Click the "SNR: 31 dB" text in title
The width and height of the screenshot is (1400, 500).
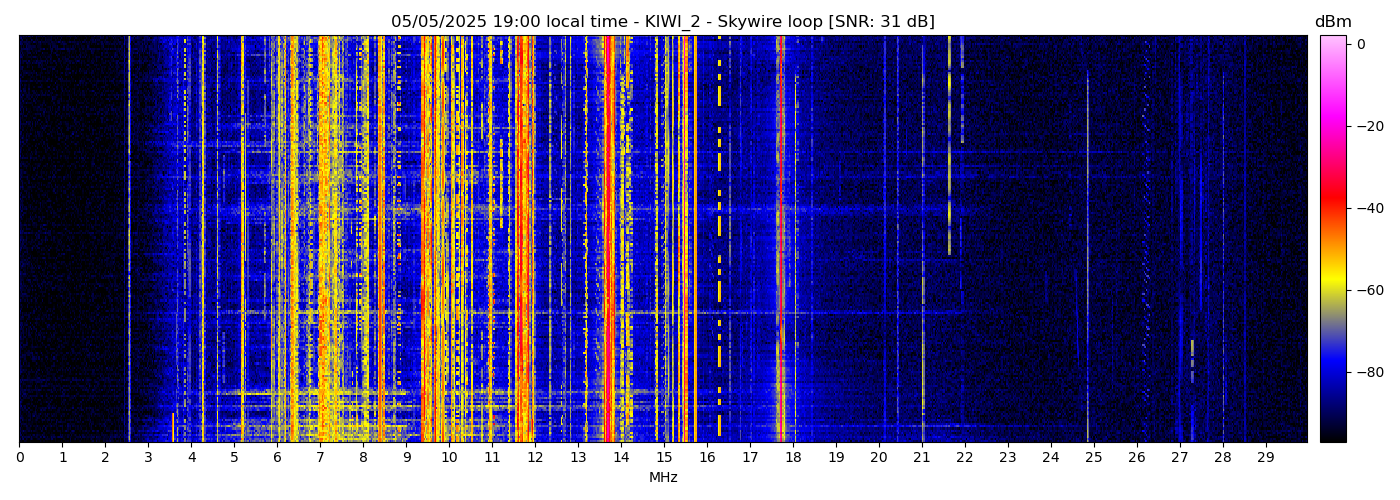point(881,22)
